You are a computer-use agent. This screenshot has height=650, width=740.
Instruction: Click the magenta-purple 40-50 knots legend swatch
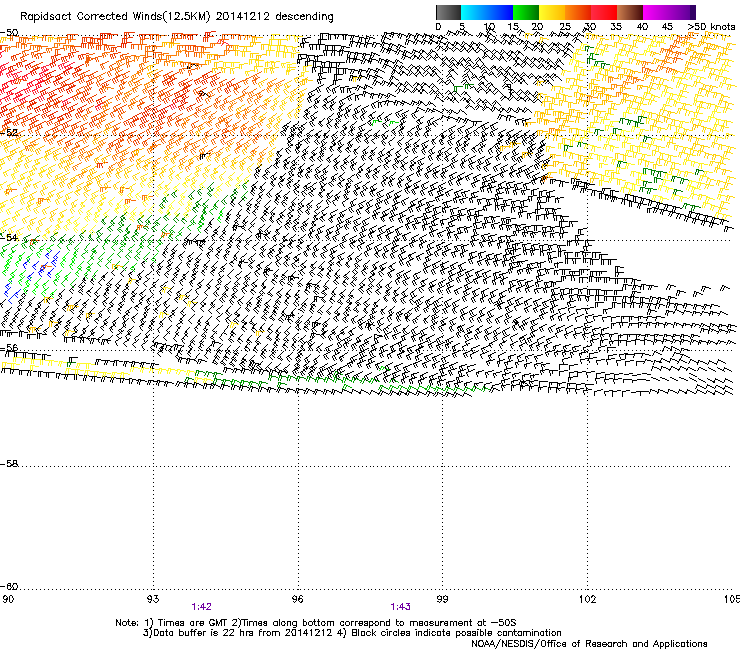pyautogui.click(x=669, y=12)
